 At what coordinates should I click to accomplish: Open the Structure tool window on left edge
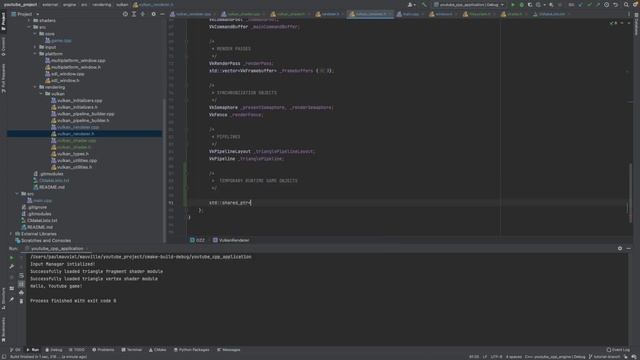point(4,299)
